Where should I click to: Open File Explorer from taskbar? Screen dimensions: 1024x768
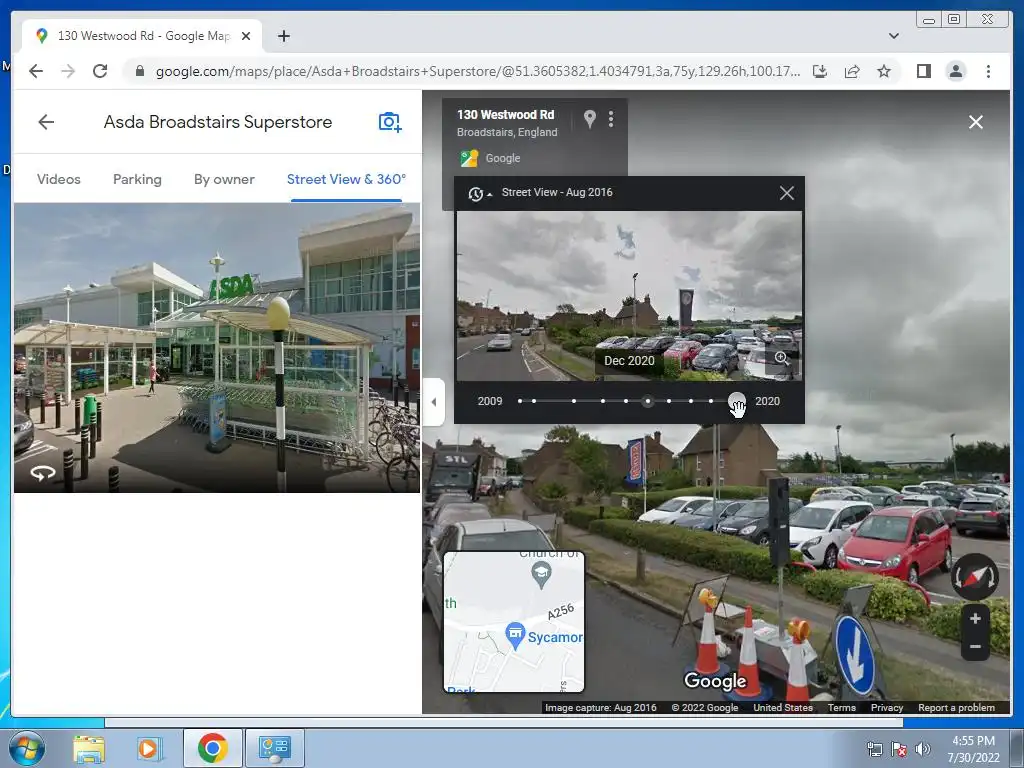[89, 748]
